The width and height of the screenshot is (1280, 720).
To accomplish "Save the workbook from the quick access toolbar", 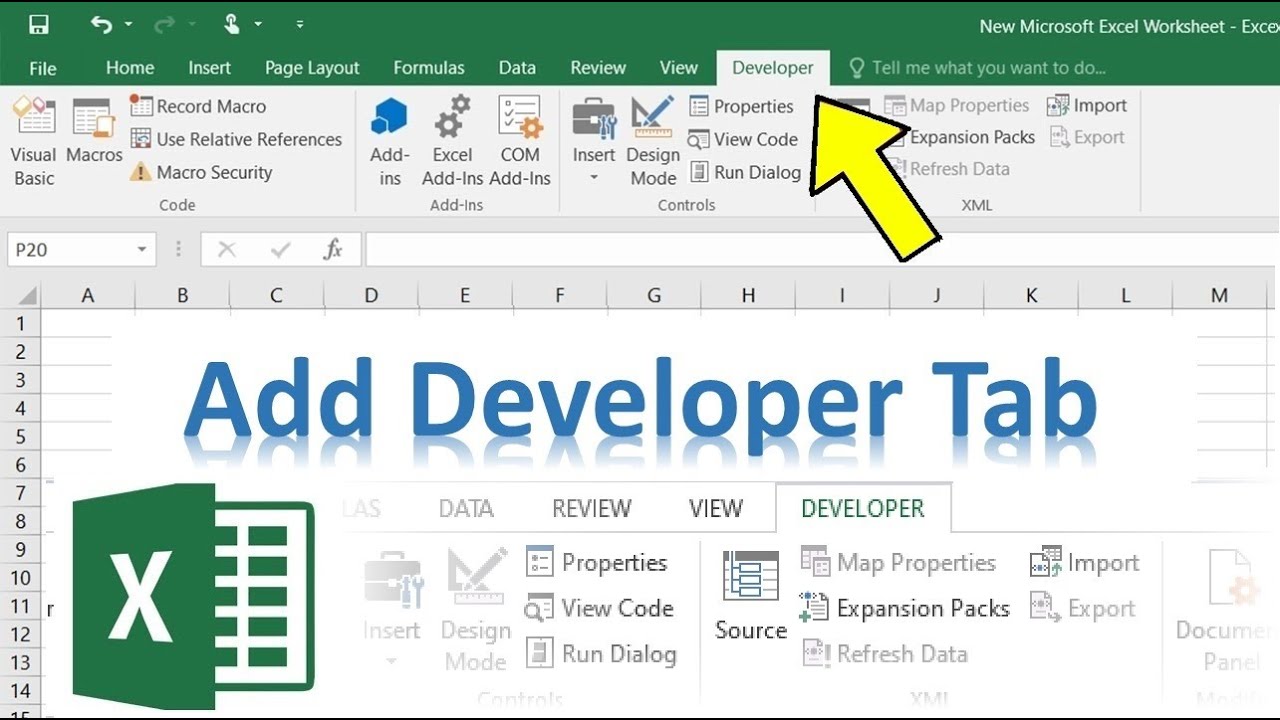I will pyautogui.click(x=39, y=25).
